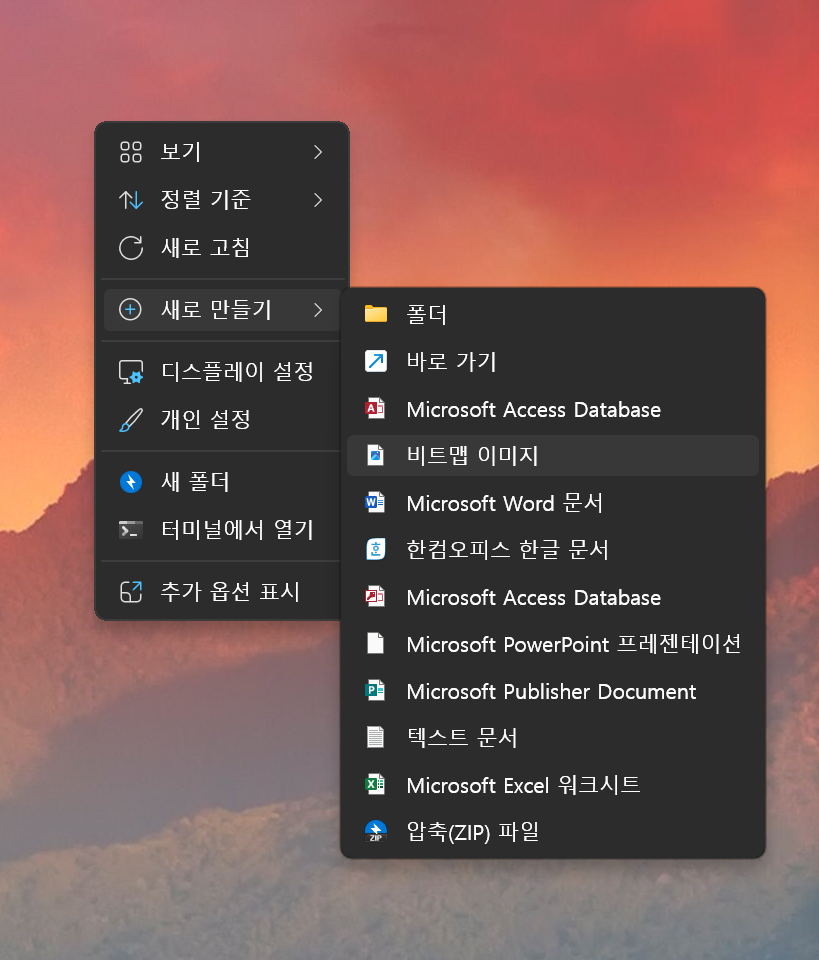Viewport: 819px width, 960px height.
Task: Create a new 한컴오피스 한글 문서
Action: click(x=553, y=549)
